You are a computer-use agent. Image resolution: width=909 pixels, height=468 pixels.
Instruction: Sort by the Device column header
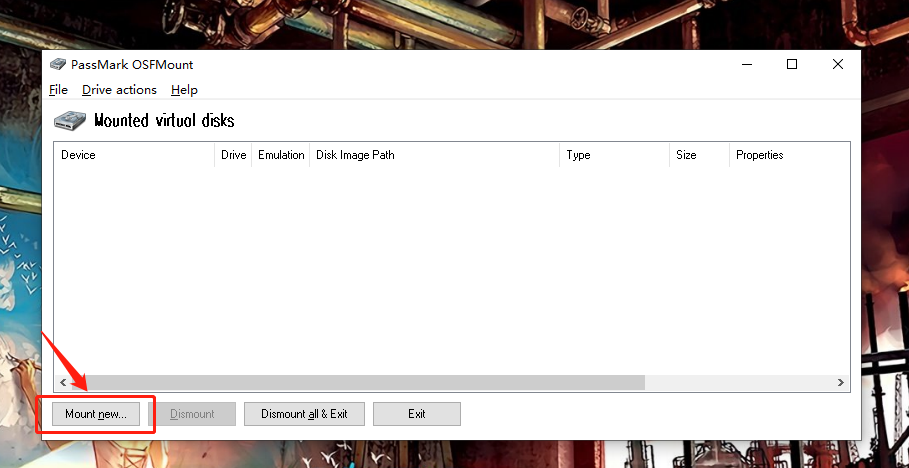[x=134, y=155]
